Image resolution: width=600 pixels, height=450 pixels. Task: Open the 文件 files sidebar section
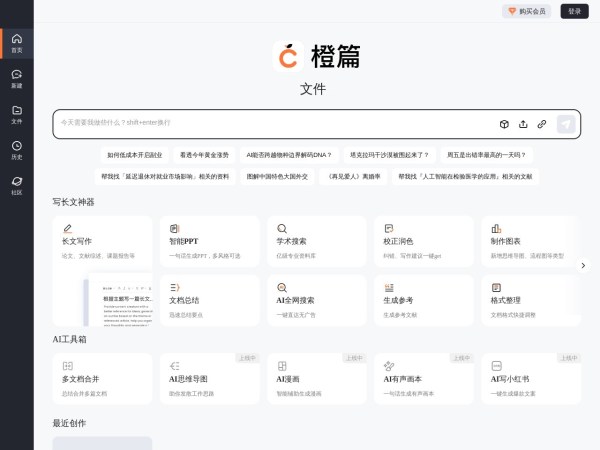click(16, 114)
